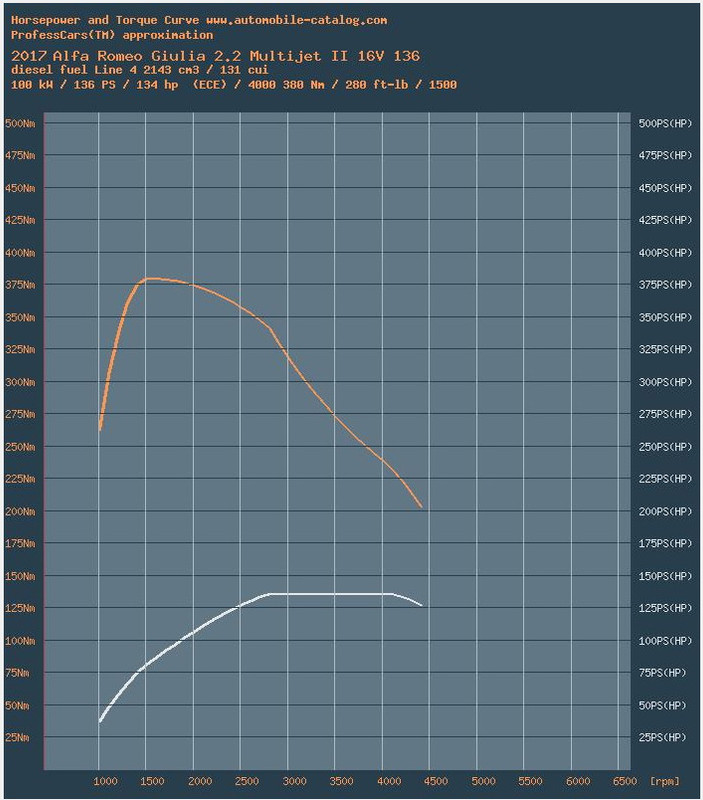Click the '5500' rpm axis label
Screen dimensions: 703x800
531,782
